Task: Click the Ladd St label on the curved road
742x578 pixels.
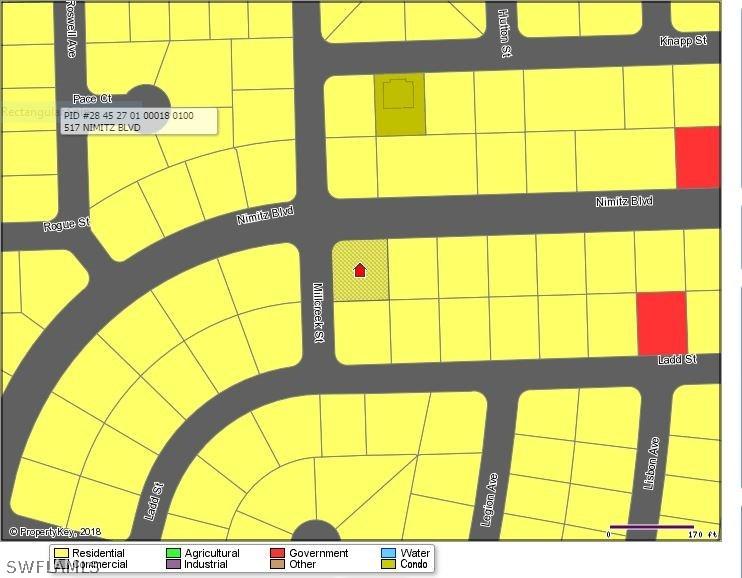Action: click(x=154, y=502)
